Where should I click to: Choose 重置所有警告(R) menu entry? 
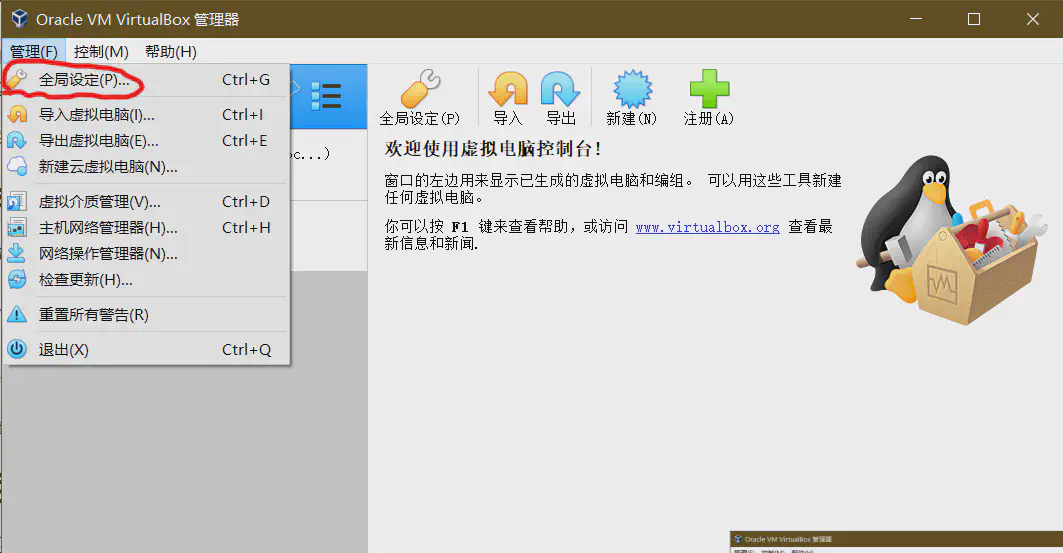tap(146, 314)
